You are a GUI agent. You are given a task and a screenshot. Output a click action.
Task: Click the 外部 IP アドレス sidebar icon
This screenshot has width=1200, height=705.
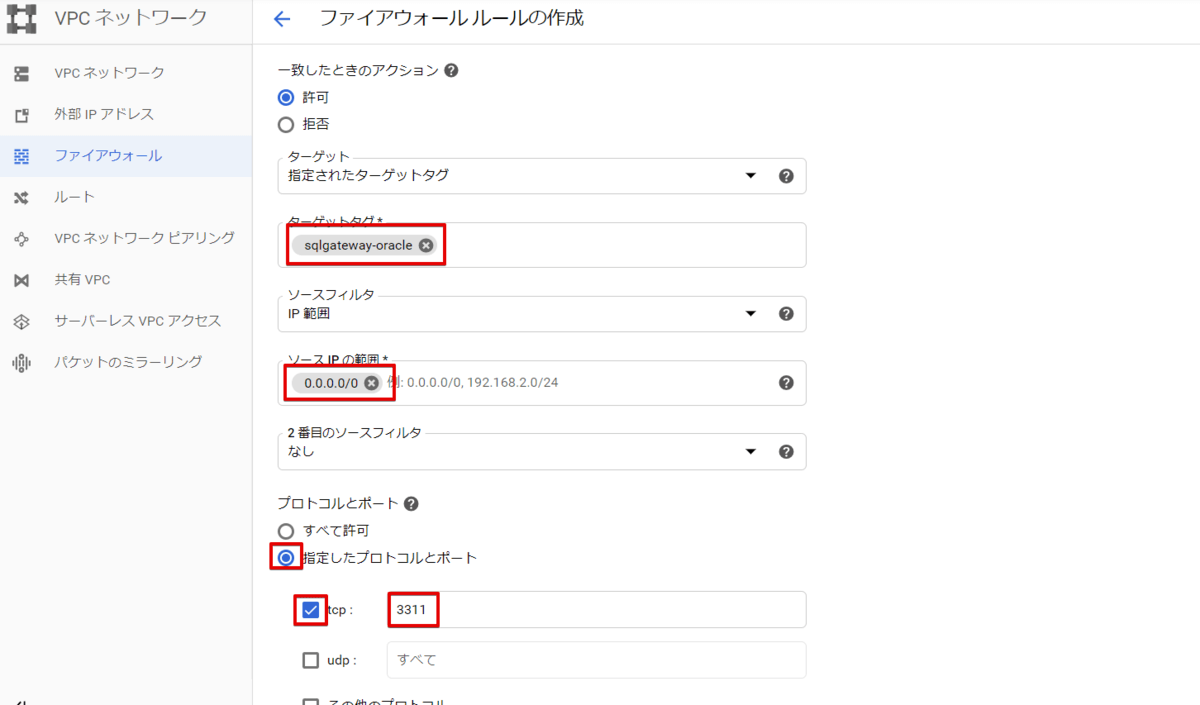(x=21, y=115)
